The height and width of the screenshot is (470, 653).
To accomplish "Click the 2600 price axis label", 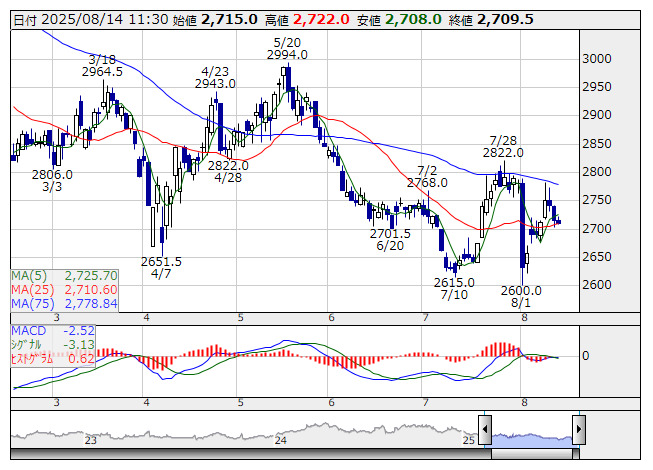I will (597, 285).
